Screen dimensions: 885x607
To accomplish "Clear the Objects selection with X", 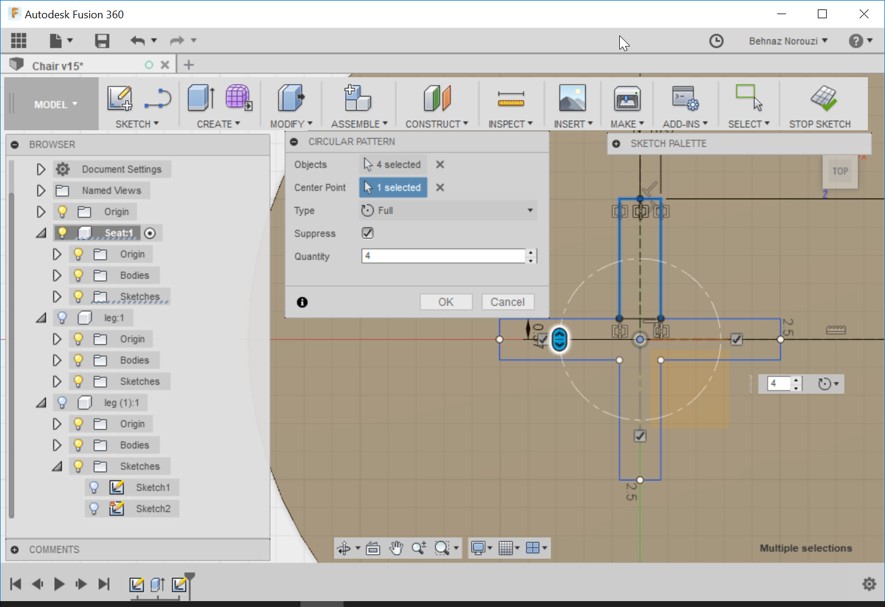I will pyautogui.click(x=440, y=164).
